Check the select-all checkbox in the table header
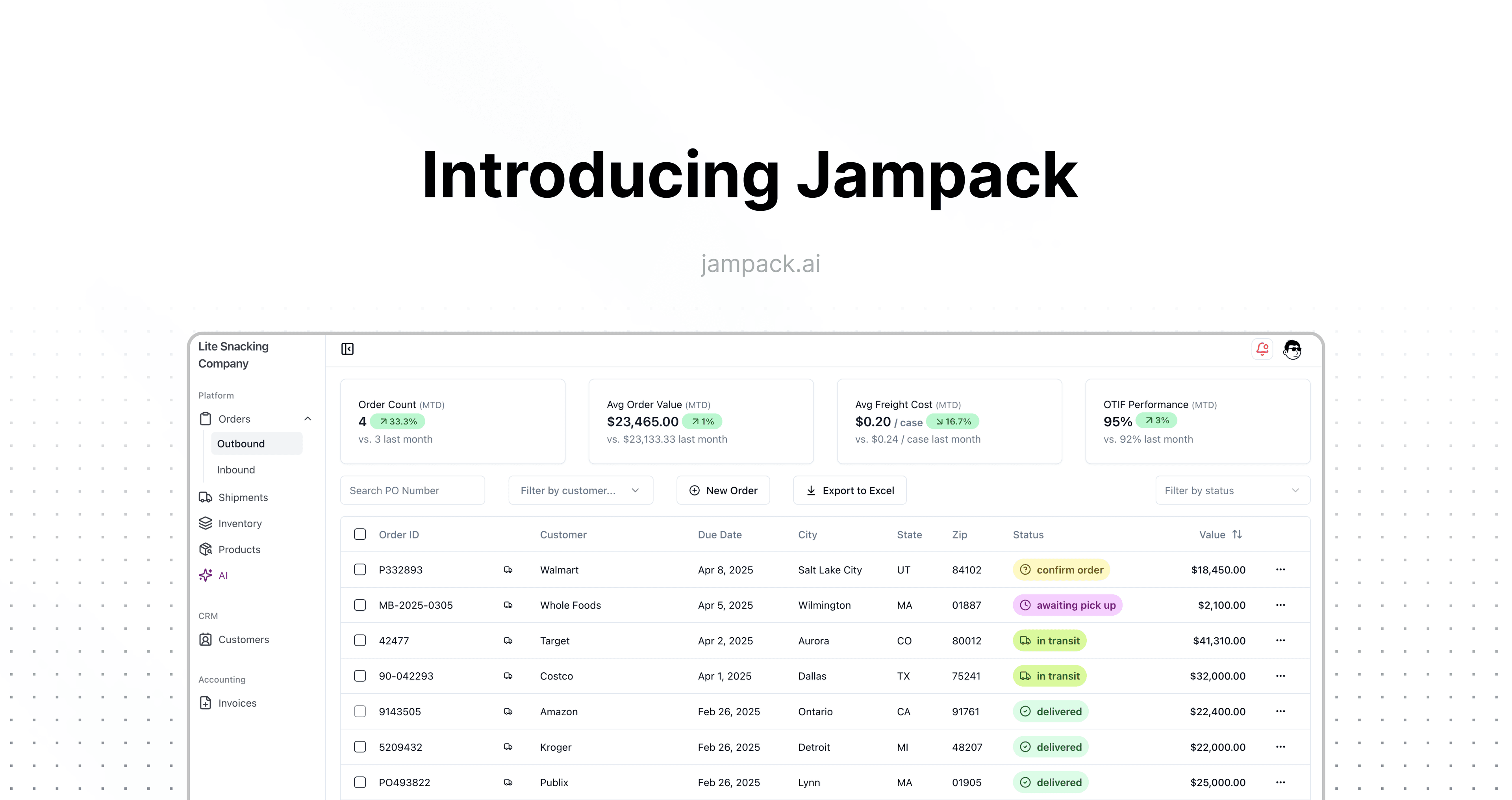The height and width of the screenshot is (800, 1512). [360, 534]
